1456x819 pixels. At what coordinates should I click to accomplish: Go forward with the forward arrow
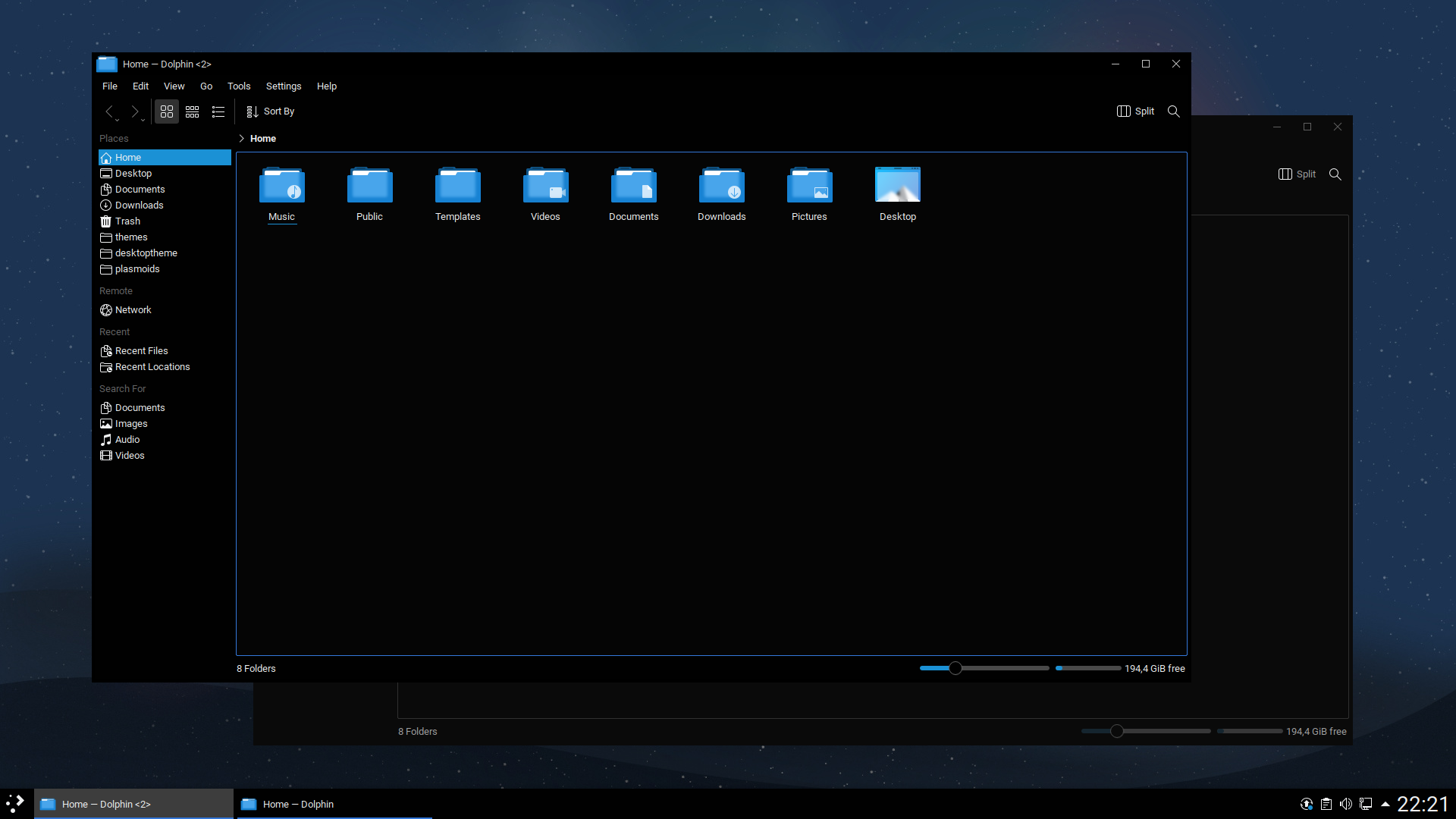[136, 111]
